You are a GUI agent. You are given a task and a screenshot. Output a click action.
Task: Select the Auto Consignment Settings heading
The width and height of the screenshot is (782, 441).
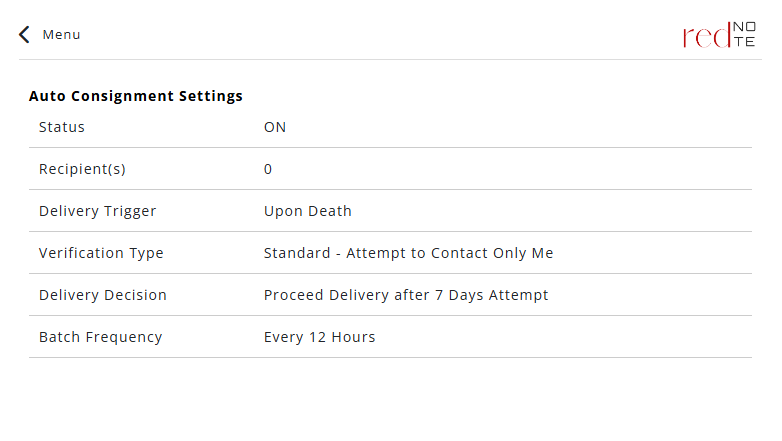pyautogui.click(x=136, y=97)
